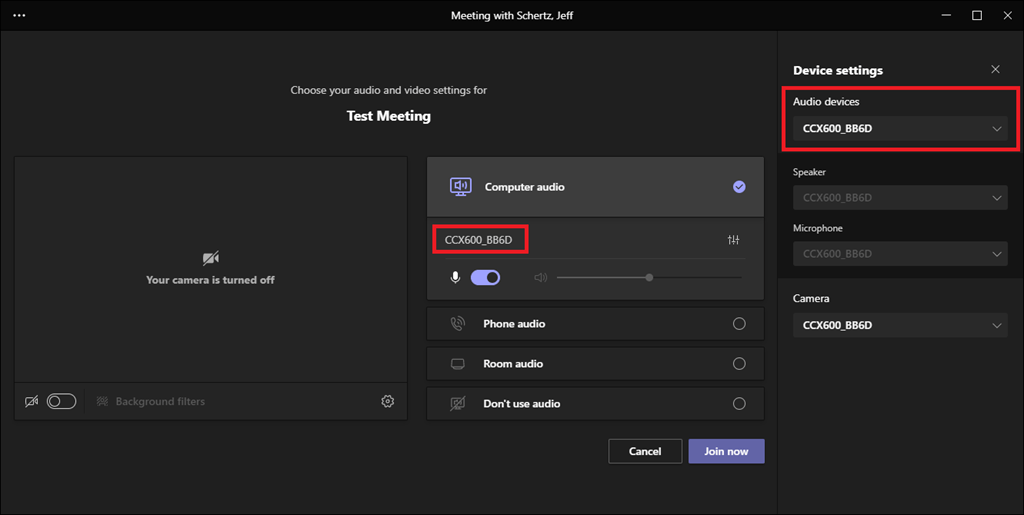Click the Test Meeting title text
Image resolution: width=1024 pixels, height=515 pixels.
[x=389, y=116]
